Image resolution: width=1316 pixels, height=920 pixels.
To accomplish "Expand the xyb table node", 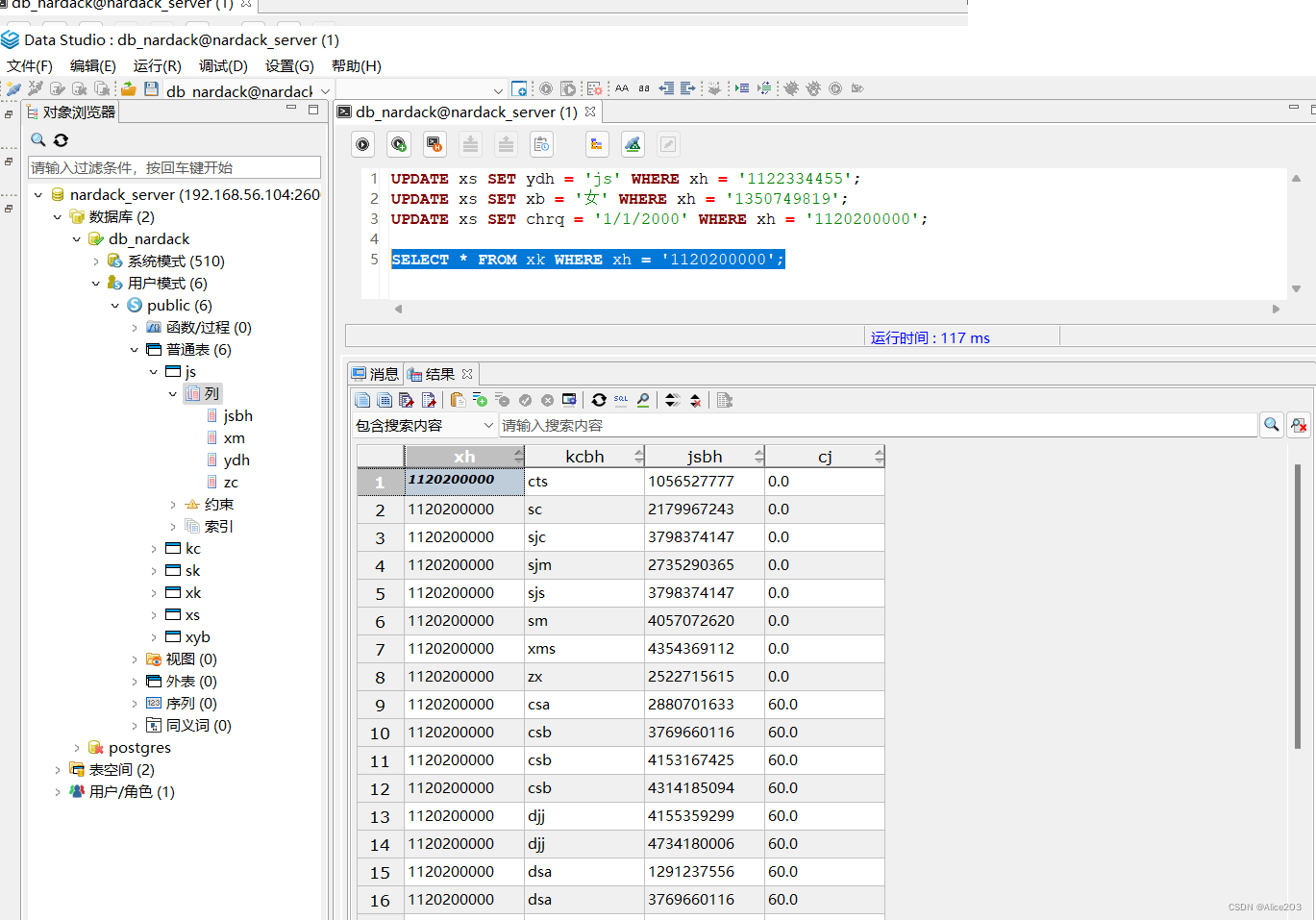I will pos(154,637).
